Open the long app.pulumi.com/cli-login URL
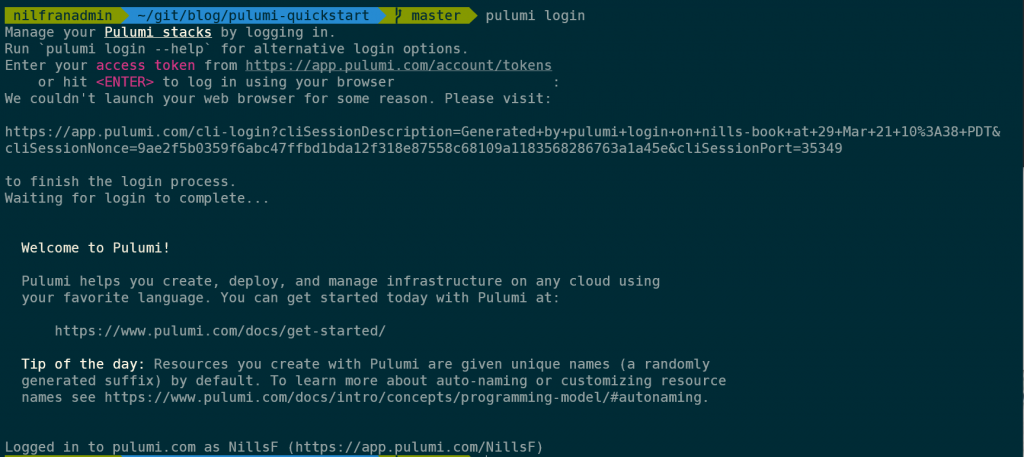The height and width of the screenshot is (457, 1024). click(x=503, y=140)
